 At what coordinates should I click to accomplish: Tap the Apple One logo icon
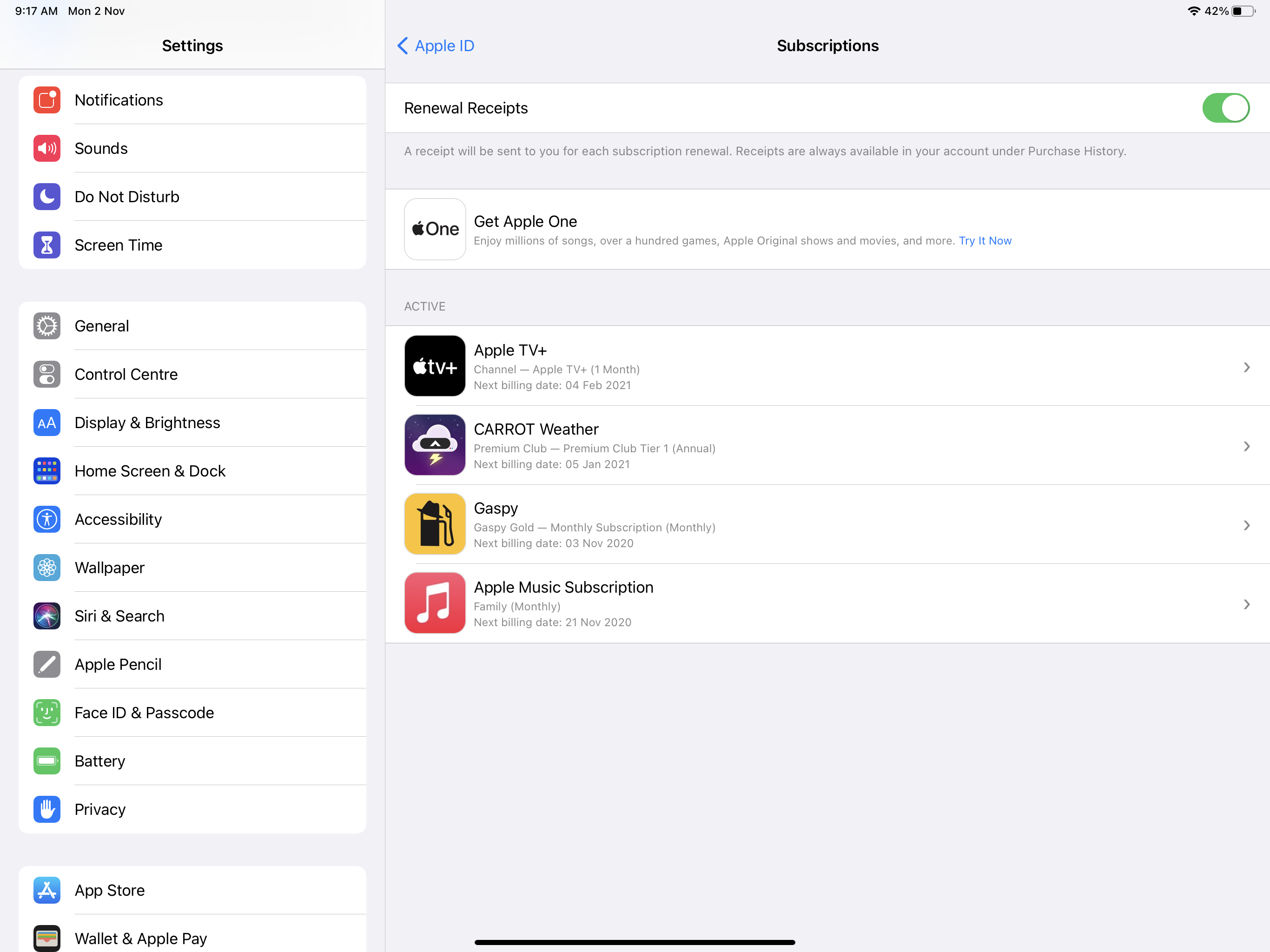coord(435,229)
